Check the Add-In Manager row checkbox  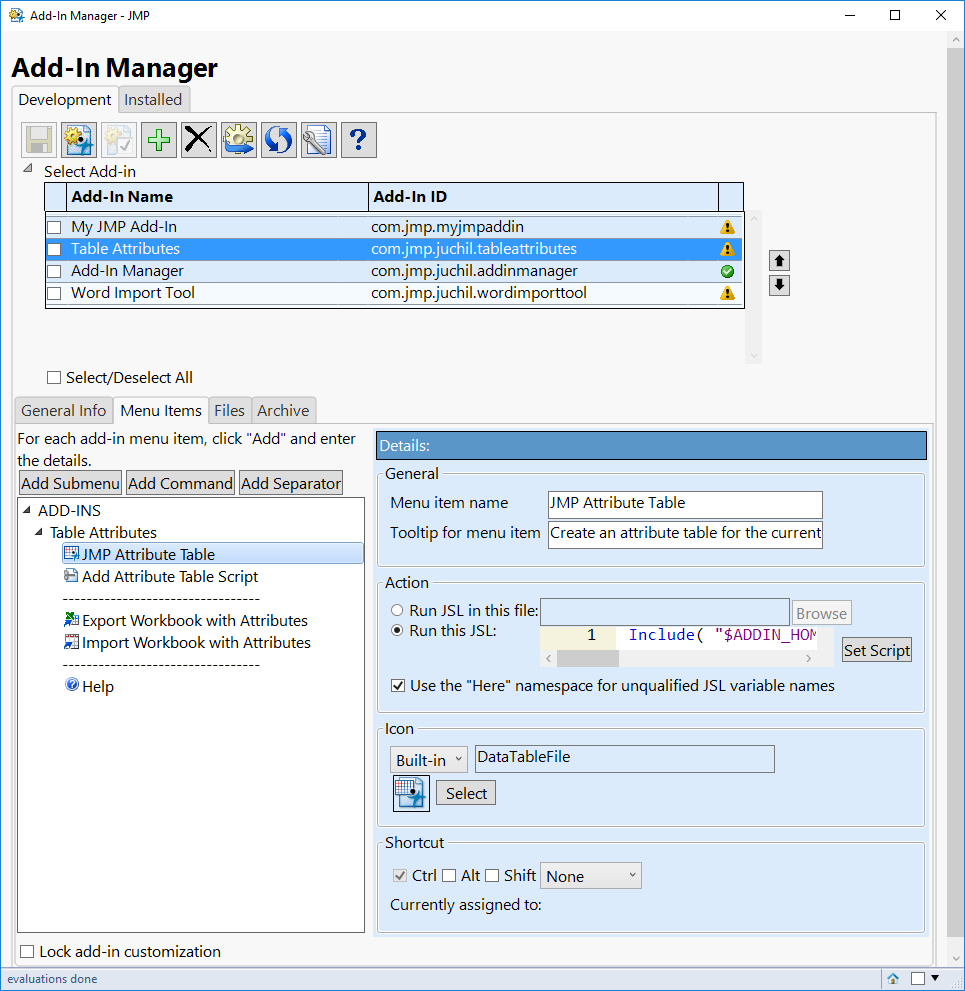(x=55, y=272)
